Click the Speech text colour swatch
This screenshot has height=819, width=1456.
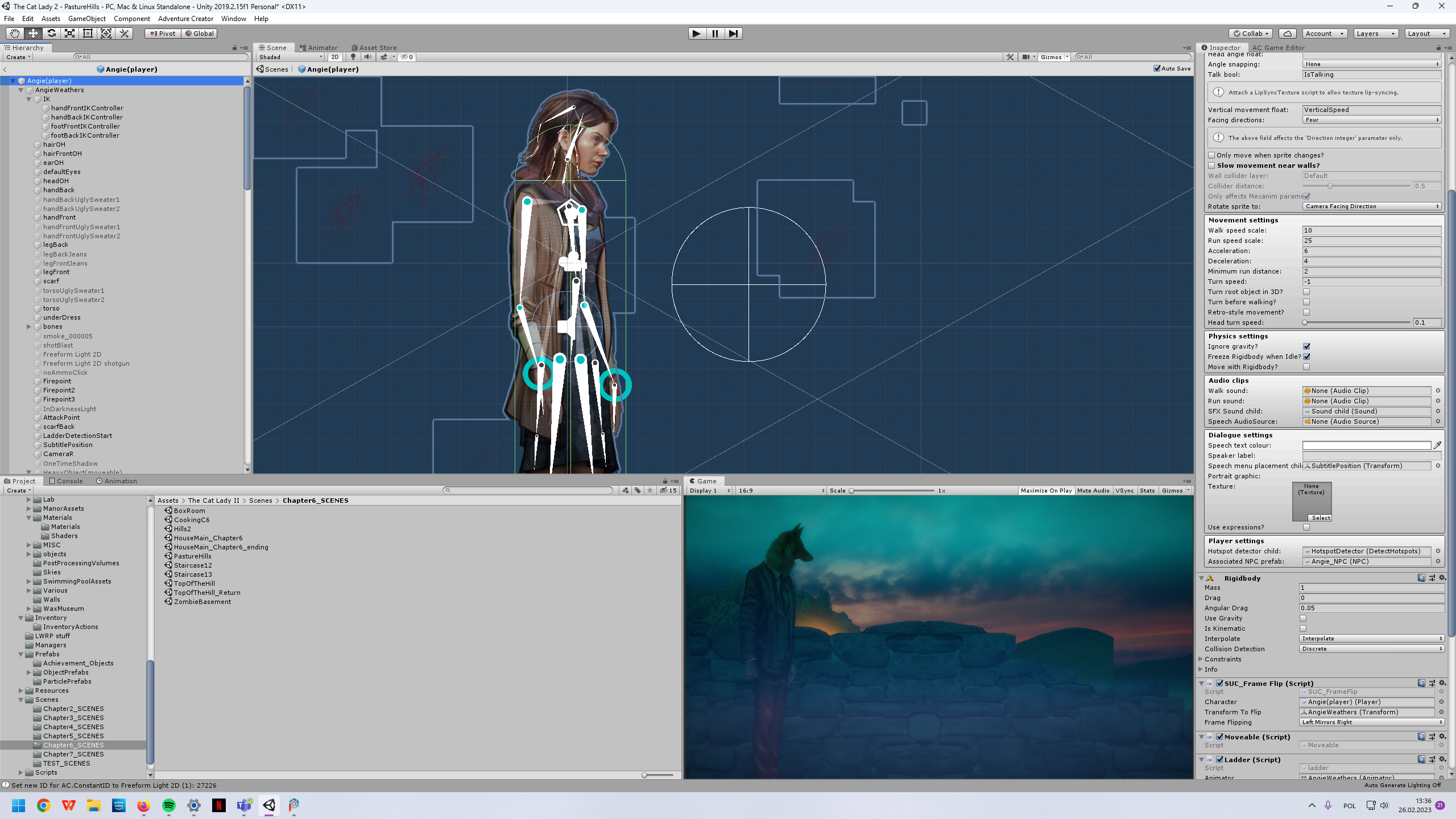[x=1366, y=445]
